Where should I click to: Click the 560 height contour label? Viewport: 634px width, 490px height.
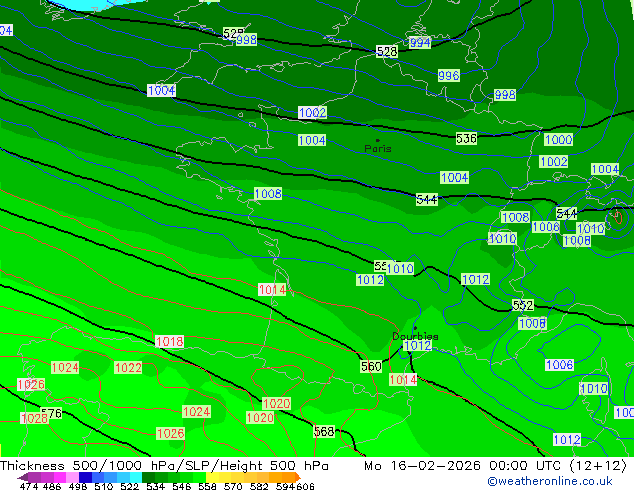pyautogui.click(x=371, y=367)
